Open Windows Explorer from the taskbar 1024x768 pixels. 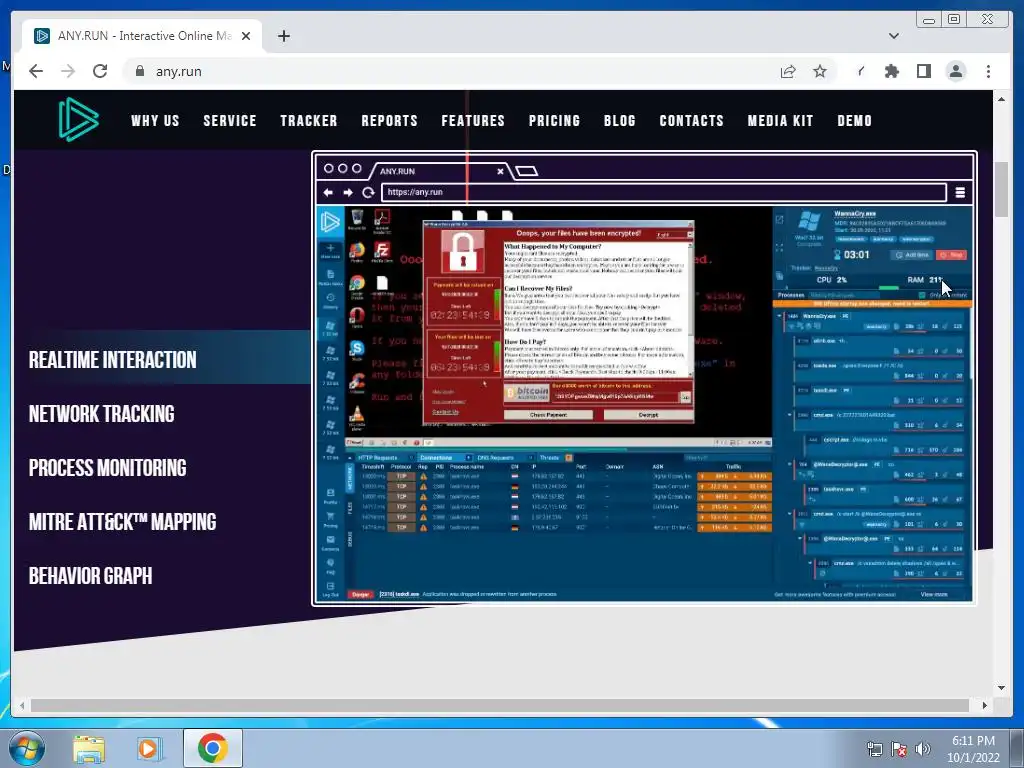[x=89, y=749]
